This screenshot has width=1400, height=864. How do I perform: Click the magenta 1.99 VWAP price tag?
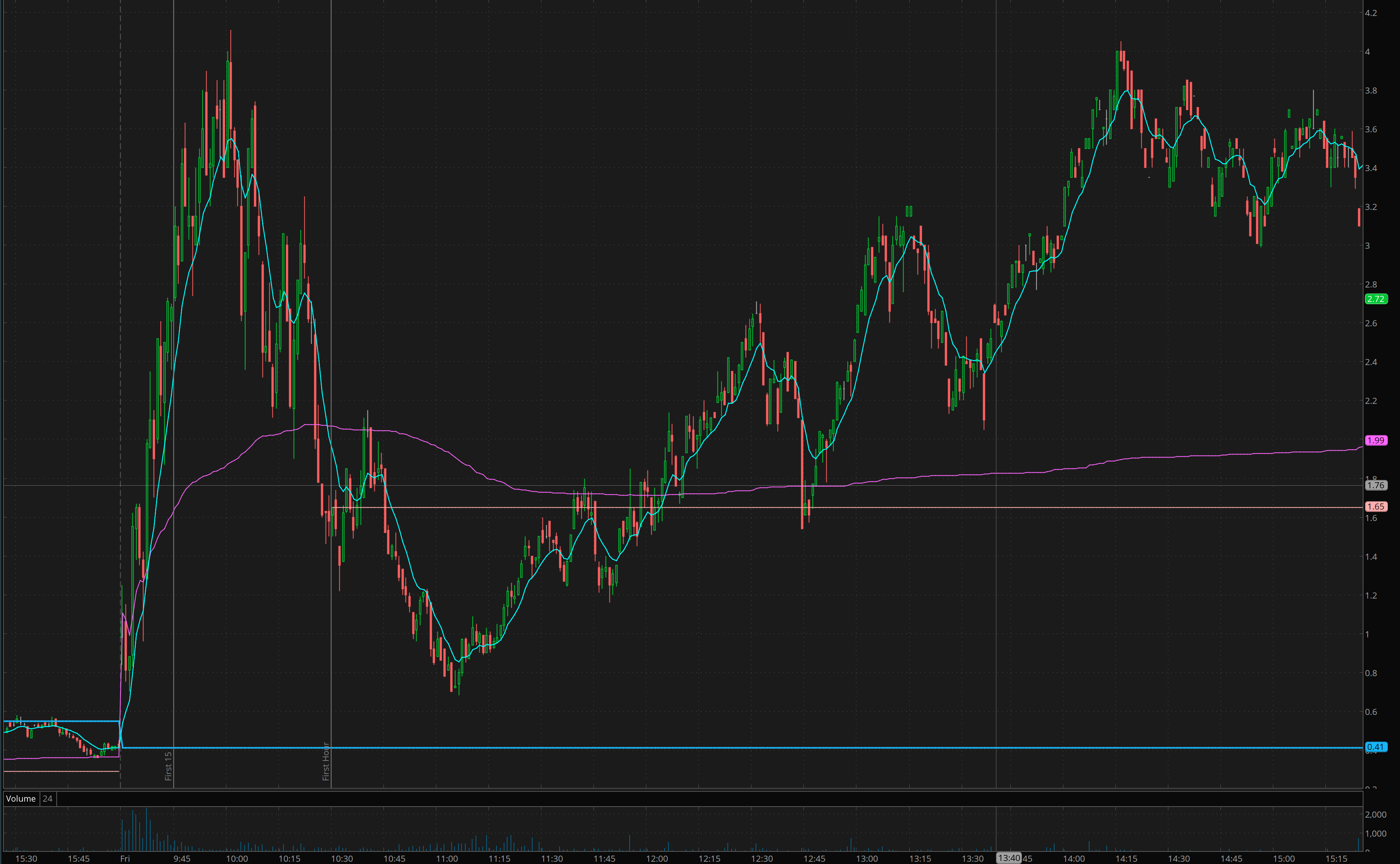(x=1375, y=440)
